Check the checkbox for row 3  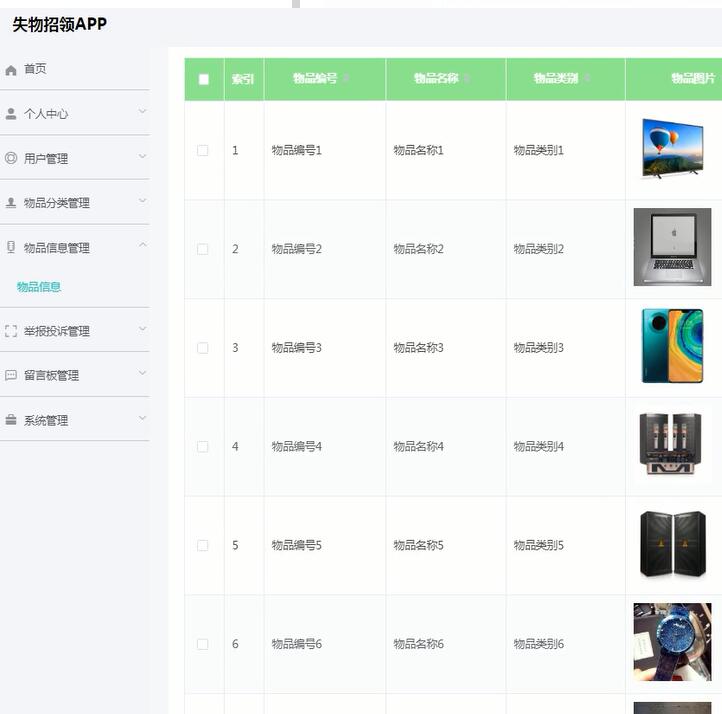tap(203, 348)
